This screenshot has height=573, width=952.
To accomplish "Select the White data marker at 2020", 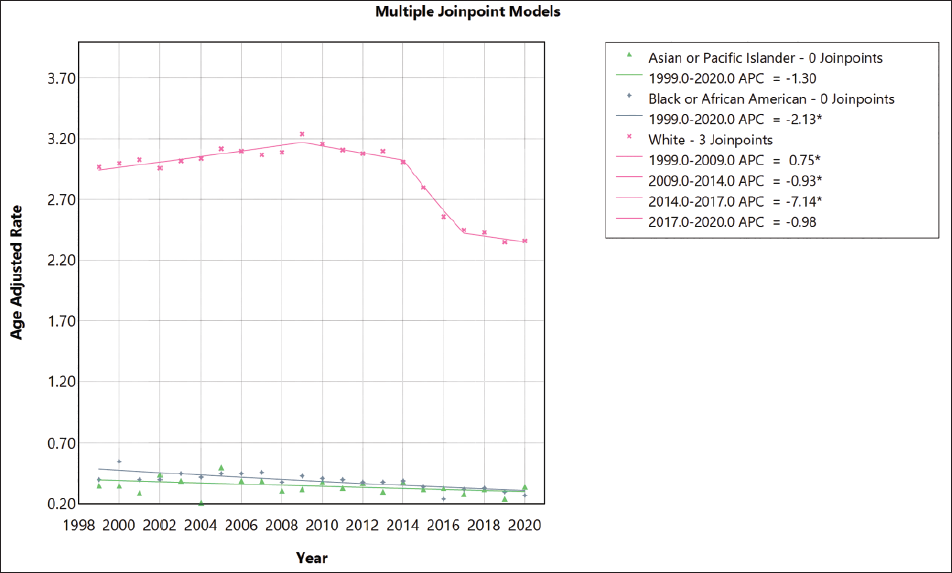I will coord(525,241).
